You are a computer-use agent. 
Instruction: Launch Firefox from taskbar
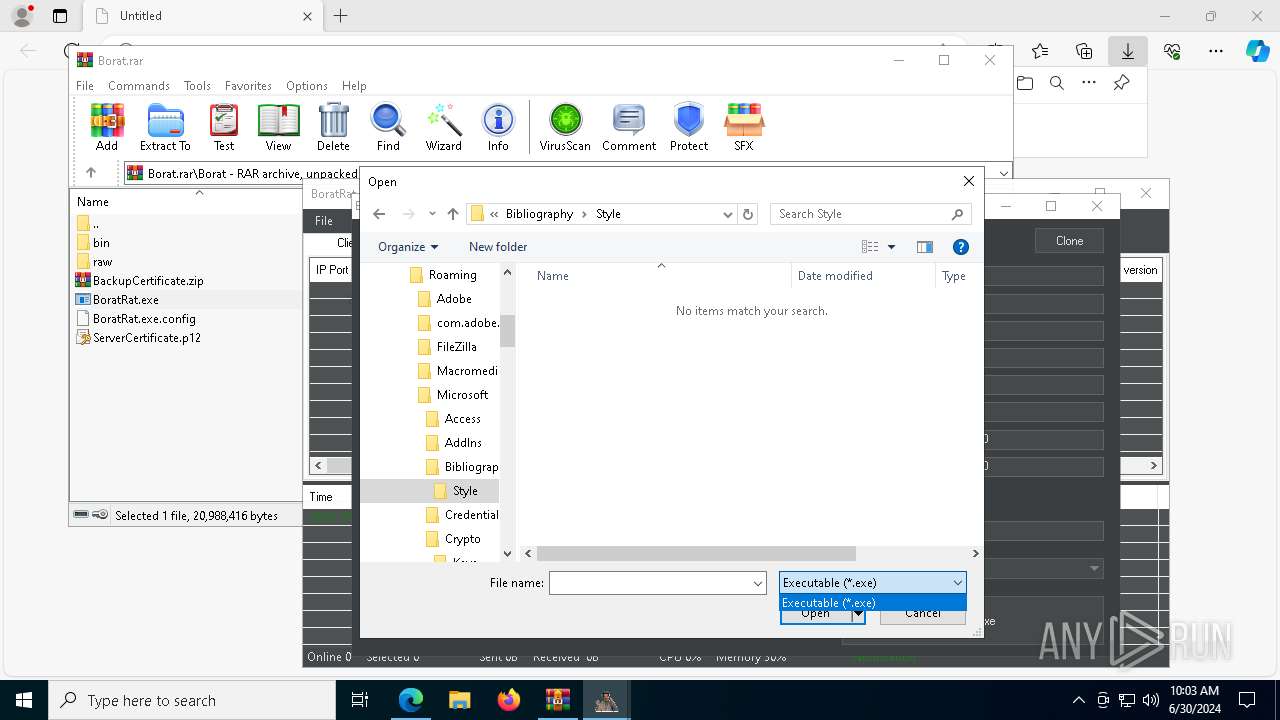pyautogui.click(x=509, y=700)
